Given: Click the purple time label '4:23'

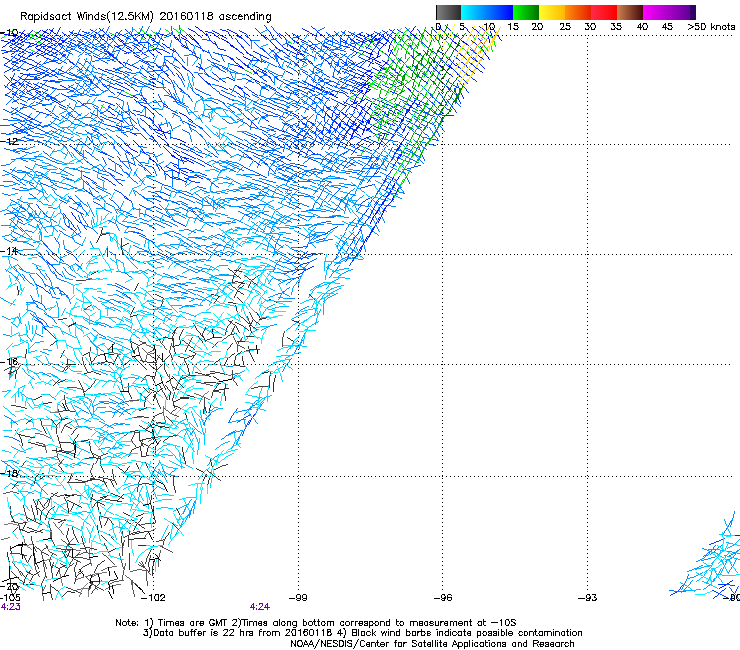Looking at the screenshot, I should point(10,607).
